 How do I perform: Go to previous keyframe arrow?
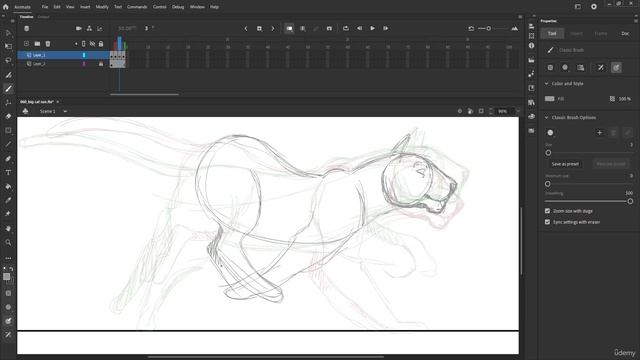click(246, 29)
